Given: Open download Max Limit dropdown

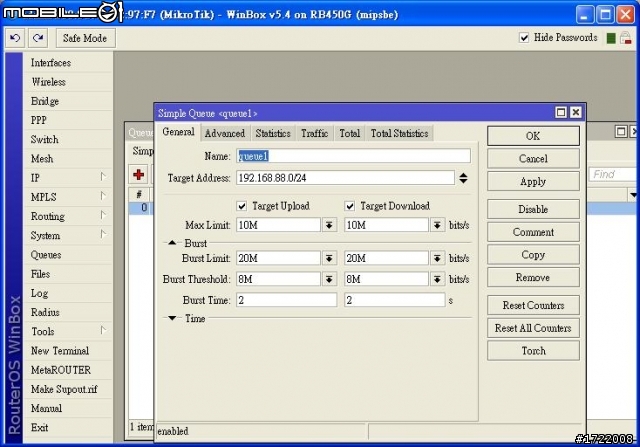Looking at the screenshot, I should [437, 225].
